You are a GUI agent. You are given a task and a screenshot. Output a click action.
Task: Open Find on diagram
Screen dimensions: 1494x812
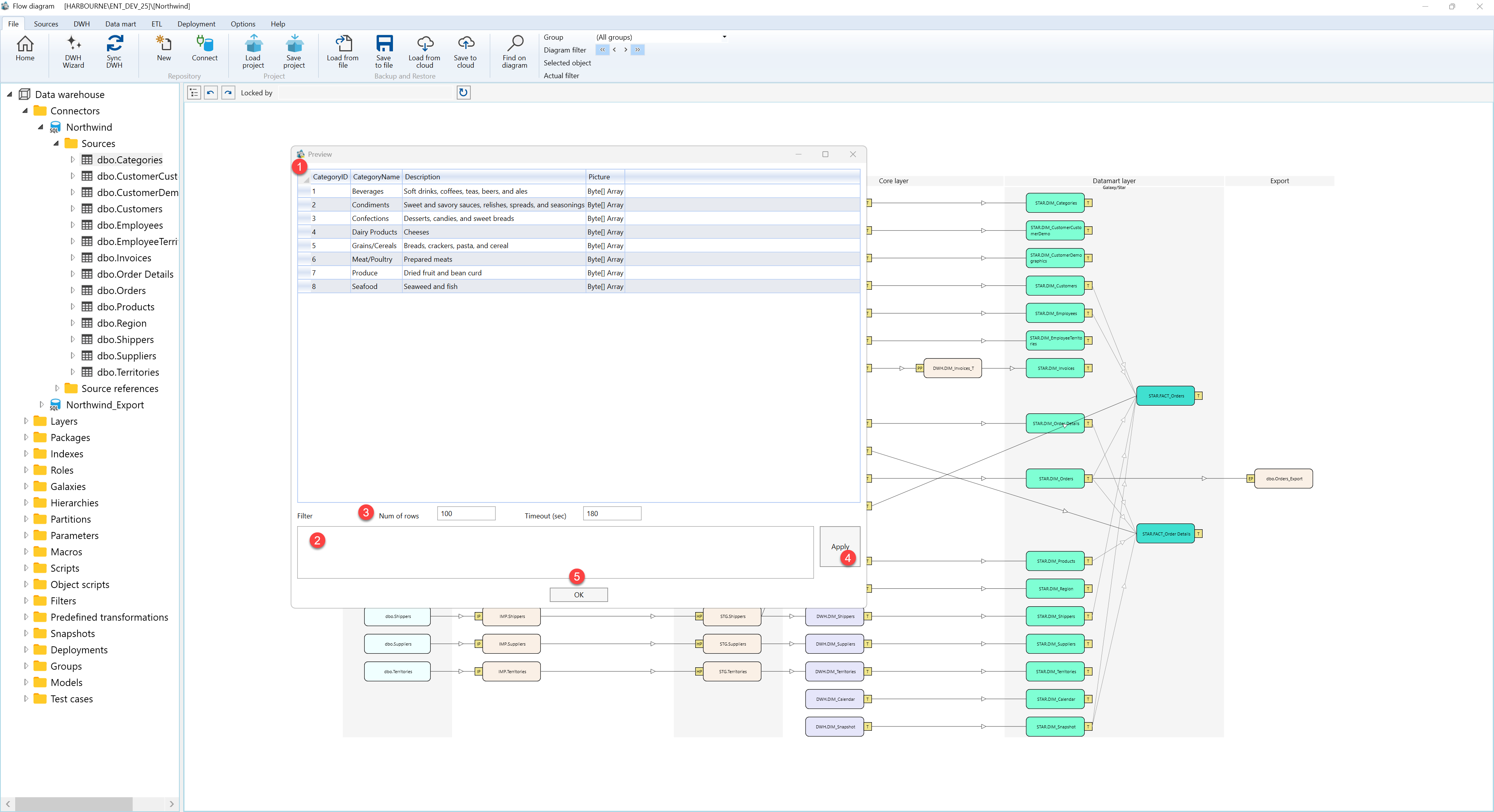point(514,52)
